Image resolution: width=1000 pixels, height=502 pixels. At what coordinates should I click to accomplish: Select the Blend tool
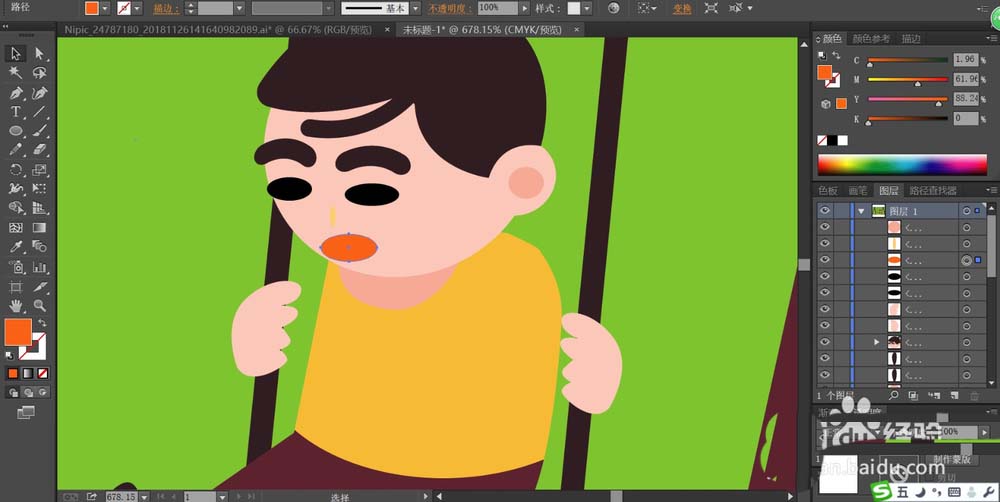coord(40,246)
